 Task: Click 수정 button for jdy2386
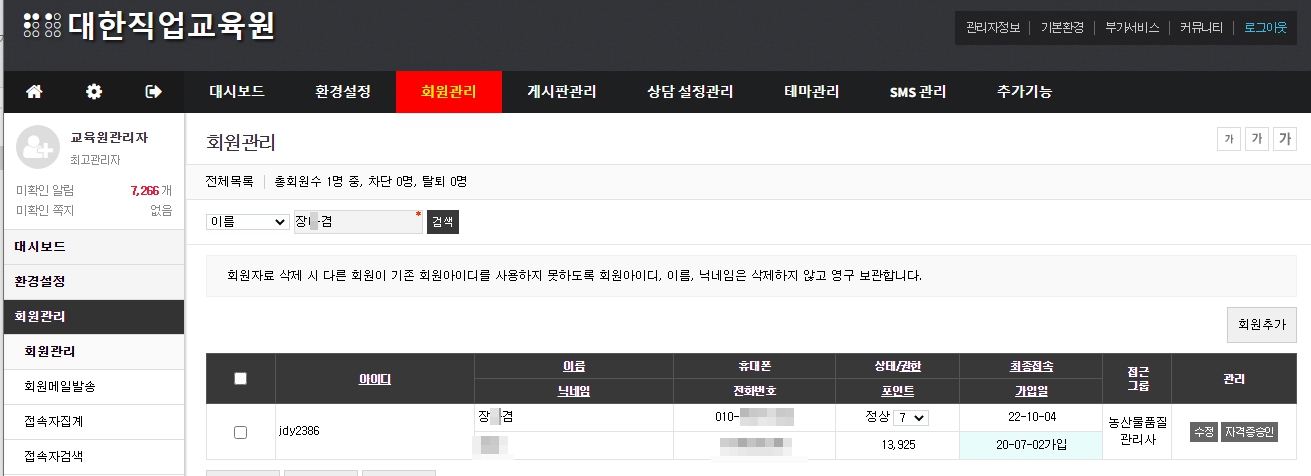[1203, 432]
